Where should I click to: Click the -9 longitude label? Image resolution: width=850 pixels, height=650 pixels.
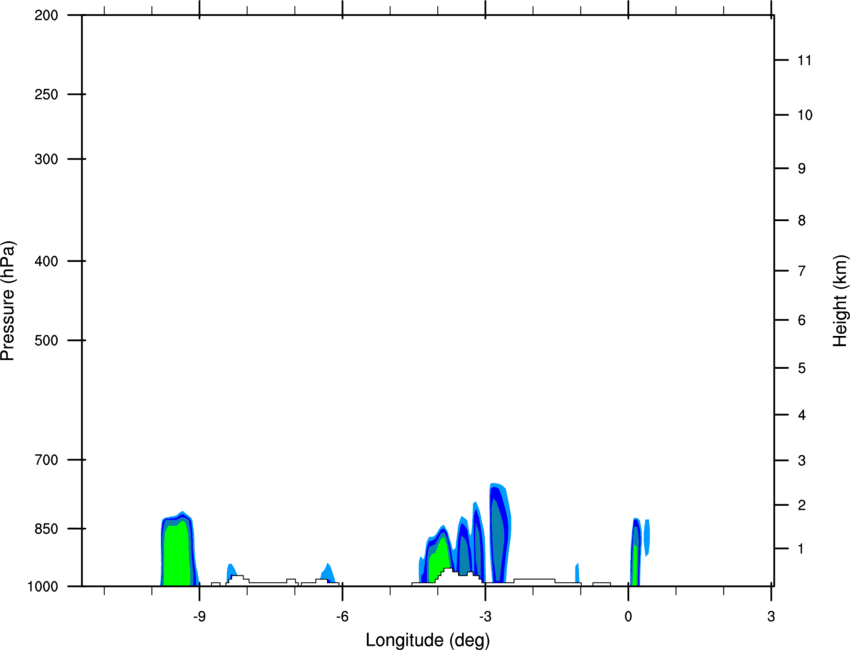[199, 617]
